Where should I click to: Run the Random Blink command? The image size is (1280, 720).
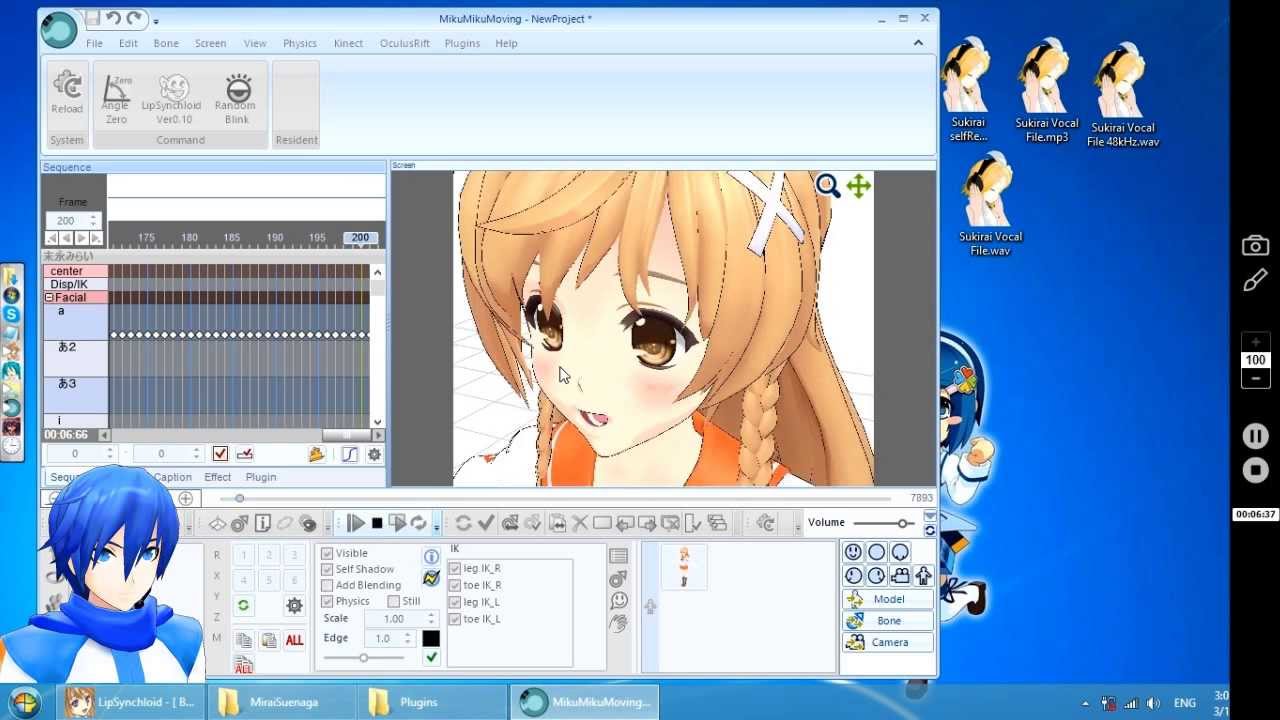coord(237,97)
